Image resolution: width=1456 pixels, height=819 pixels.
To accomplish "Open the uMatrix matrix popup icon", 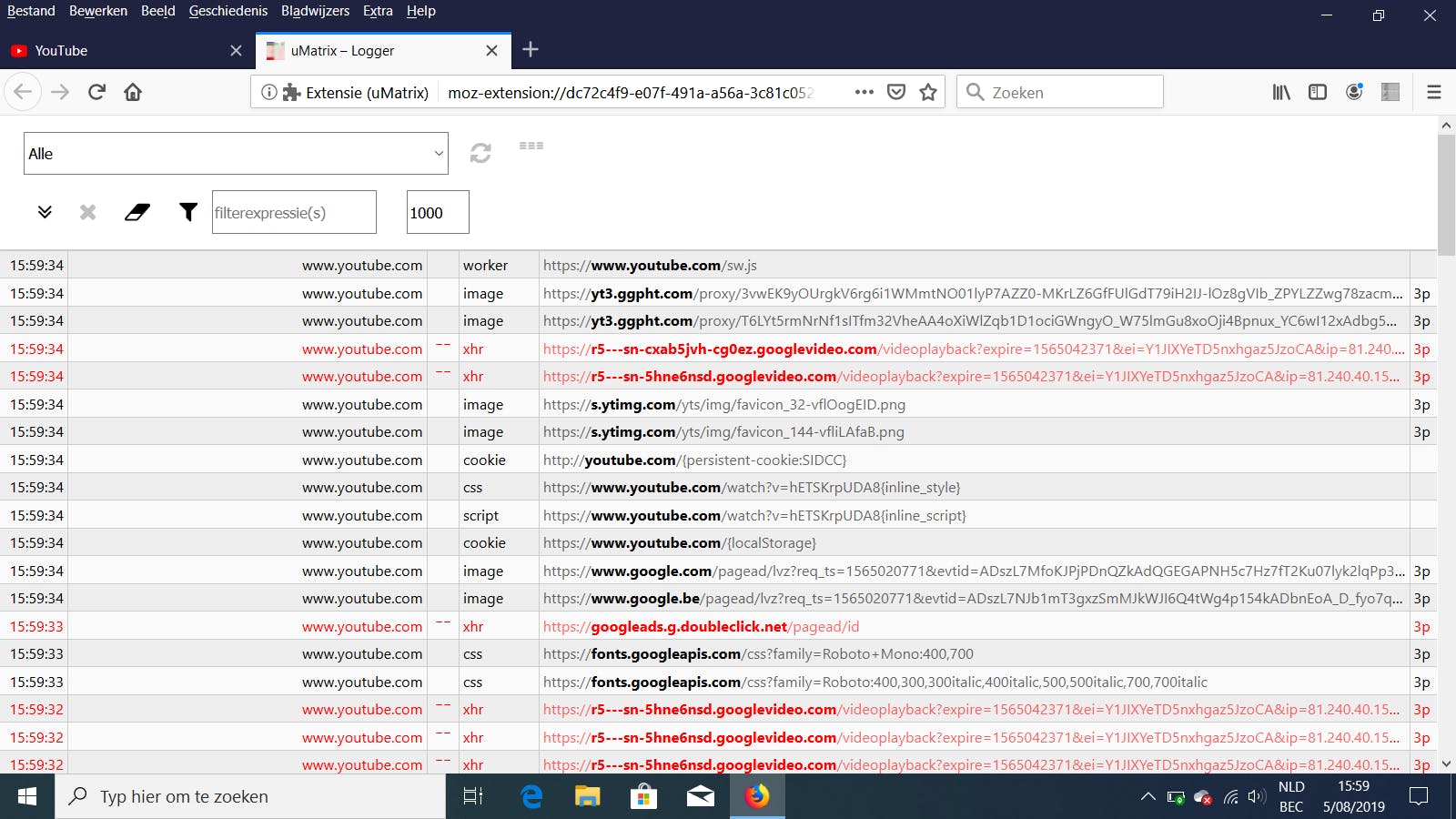I will click(x=531, y=146).
